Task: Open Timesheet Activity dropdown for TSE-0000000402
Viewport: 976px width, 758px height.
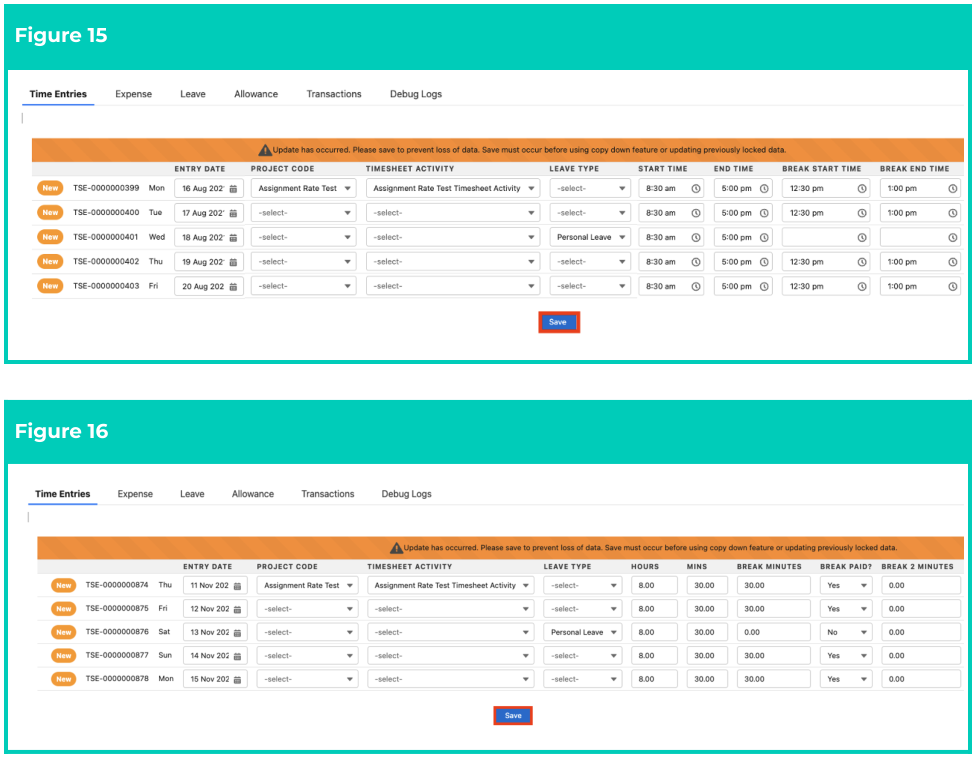Action: click(453, 262)
